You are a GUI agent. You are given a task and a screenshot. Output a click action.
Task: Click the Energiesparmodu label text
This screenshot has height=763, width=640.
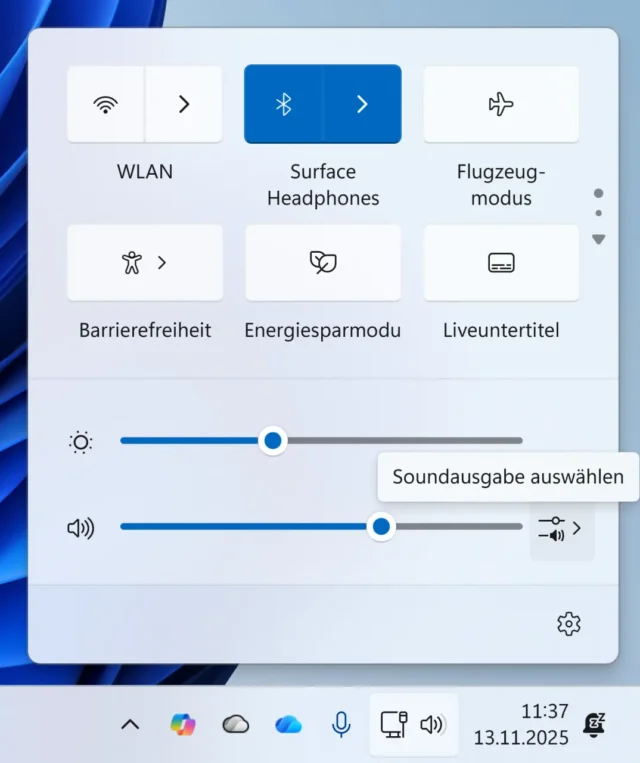tap(323, 330)
